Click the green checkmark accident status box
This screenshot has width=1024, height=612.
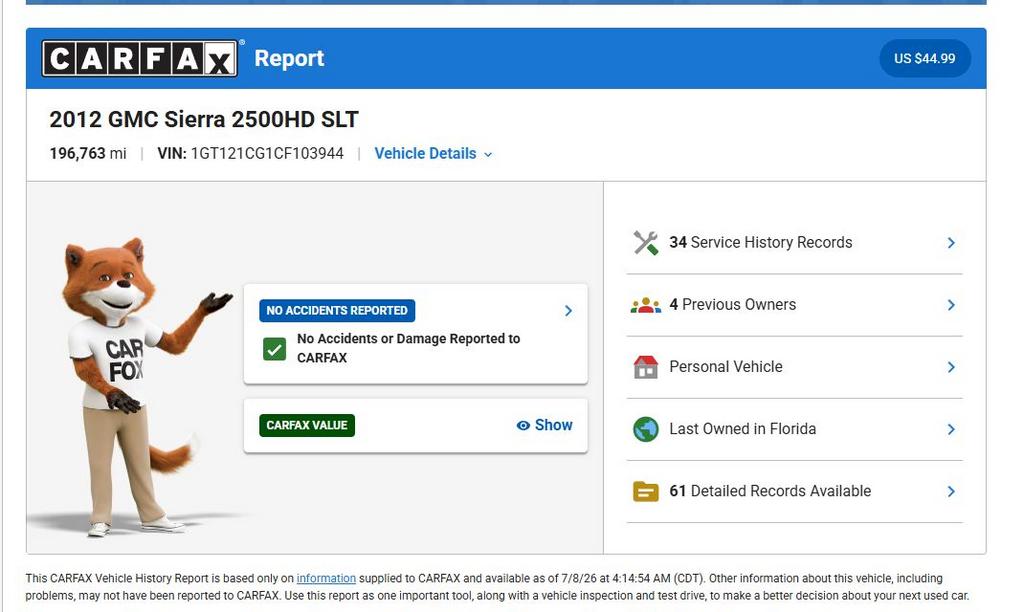274,349
